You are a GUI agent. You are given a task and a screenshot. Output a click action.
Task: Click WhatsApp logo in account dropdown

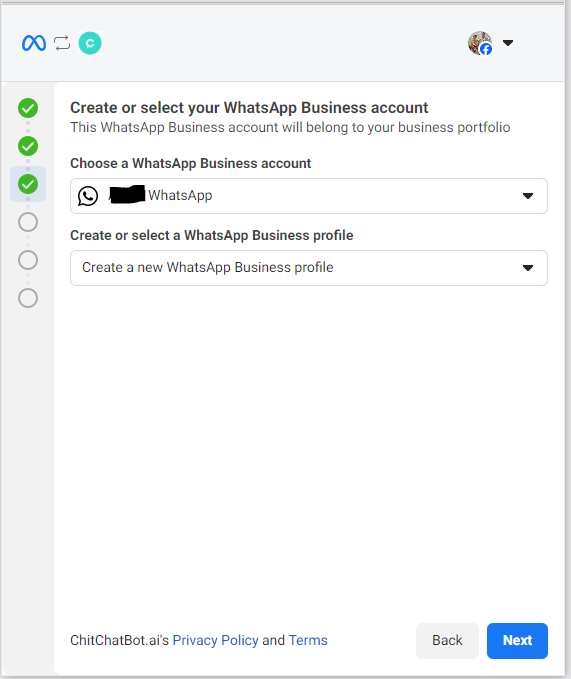click(88, 196)
